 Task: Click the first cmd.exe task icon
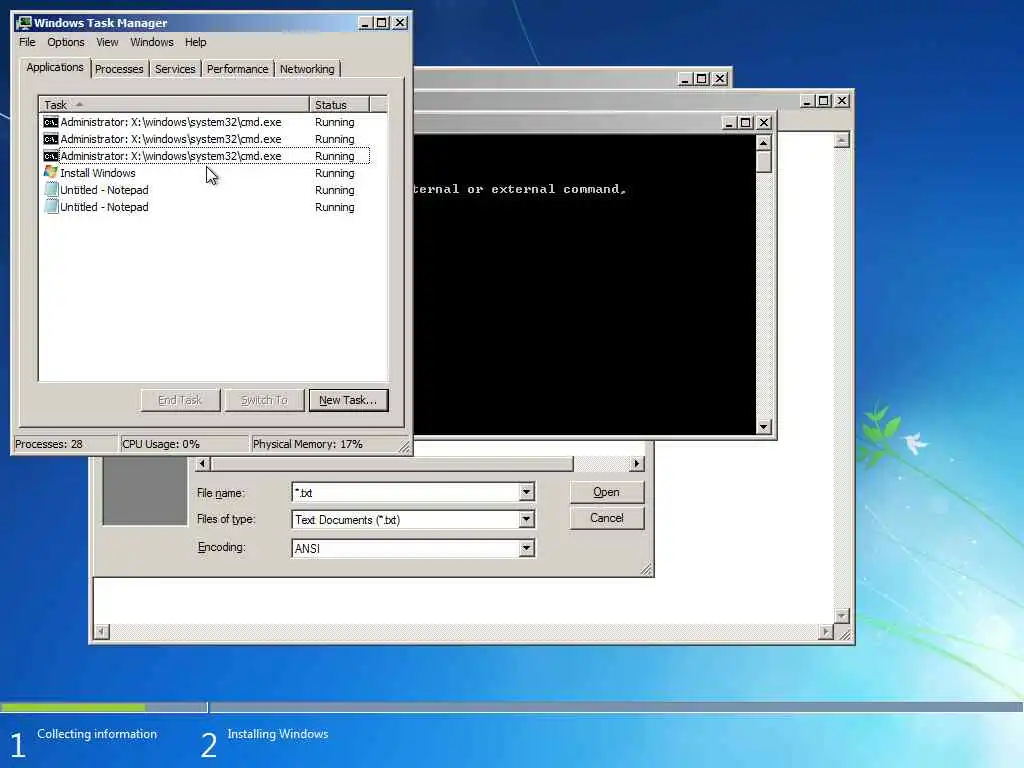[50, 122]
